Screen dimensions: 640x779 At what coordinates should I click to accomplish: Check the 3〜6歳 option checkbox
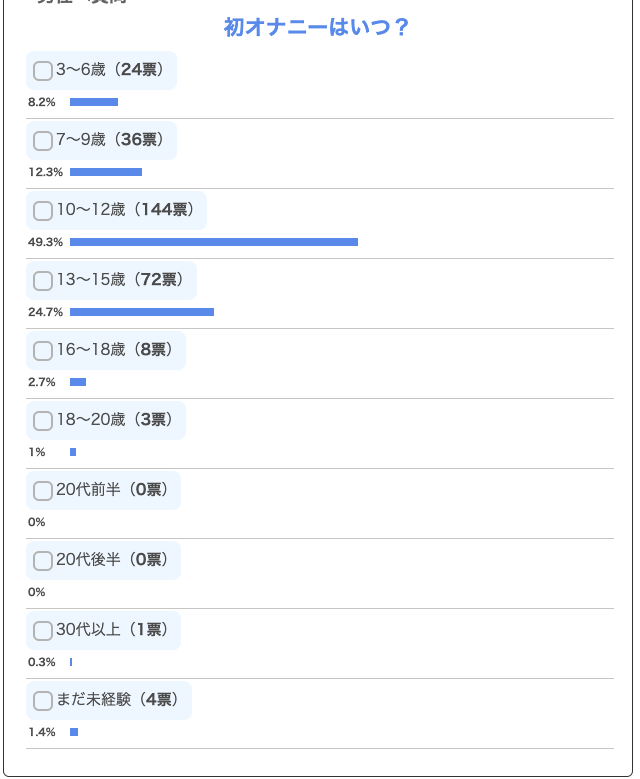click(43, 71)
